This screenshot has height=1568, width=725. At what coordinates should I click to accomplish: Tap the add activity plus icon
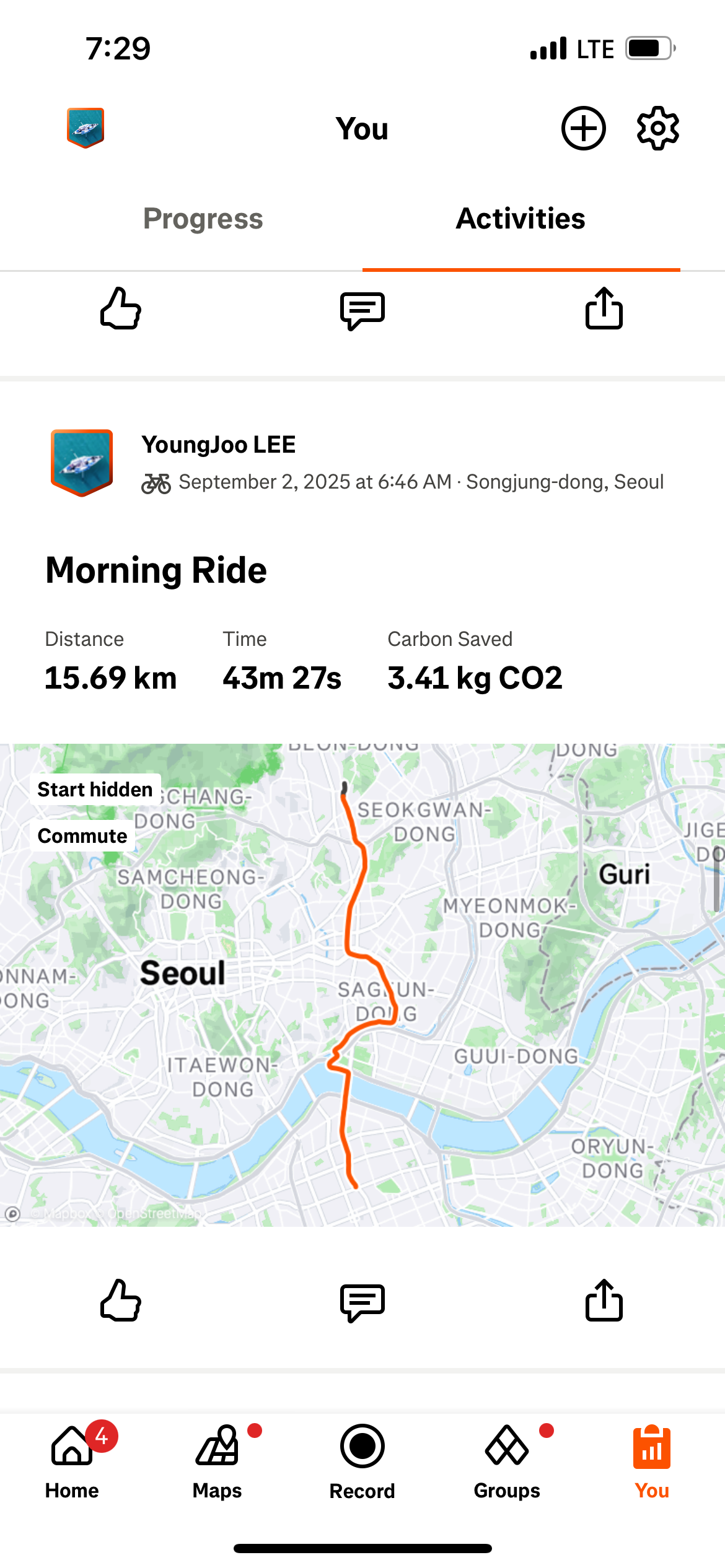[x=583, y=128]
